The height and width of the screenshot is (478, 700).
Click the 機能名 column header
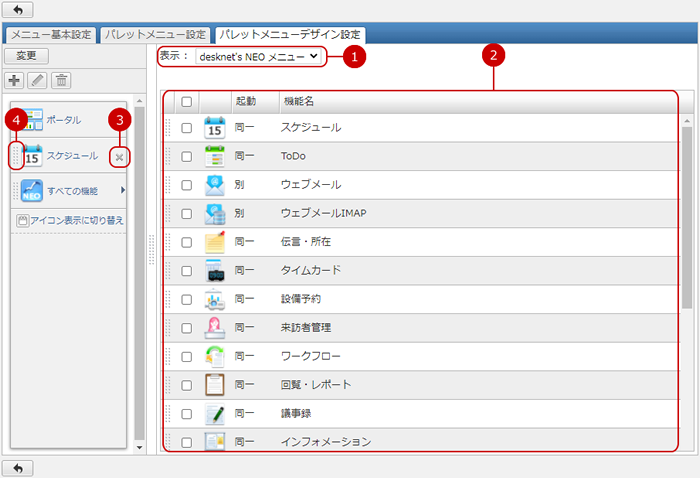pyautogui.click(x=299, y=101)
